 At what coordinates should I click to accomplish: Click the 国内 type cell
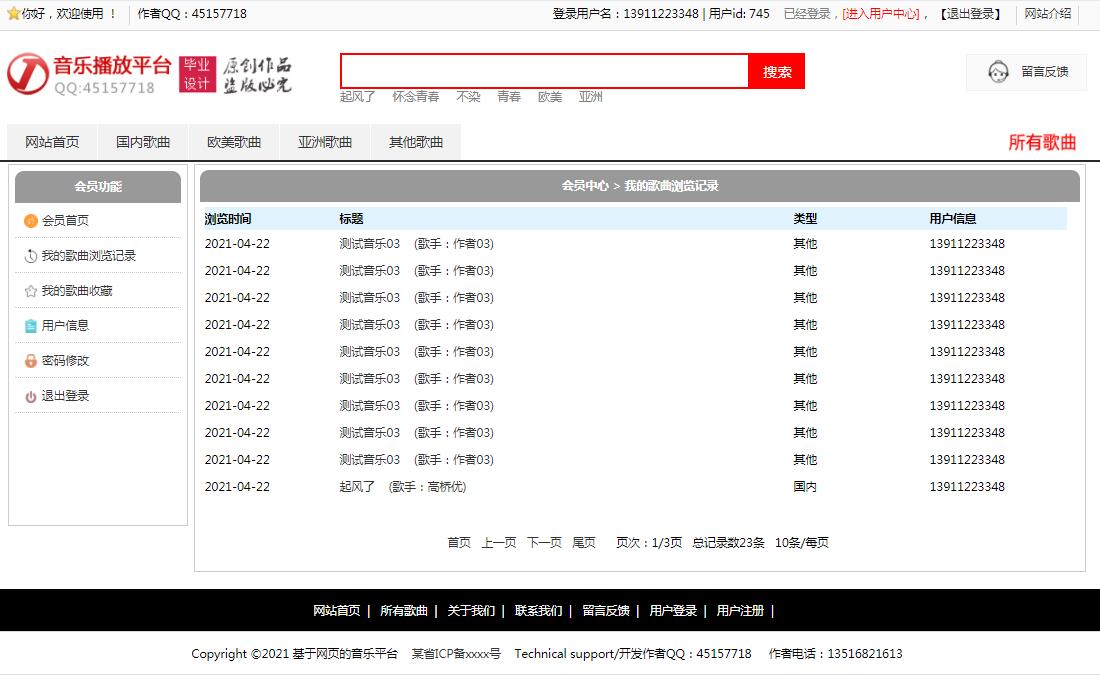pyautogui.click(x=805, y=487)
